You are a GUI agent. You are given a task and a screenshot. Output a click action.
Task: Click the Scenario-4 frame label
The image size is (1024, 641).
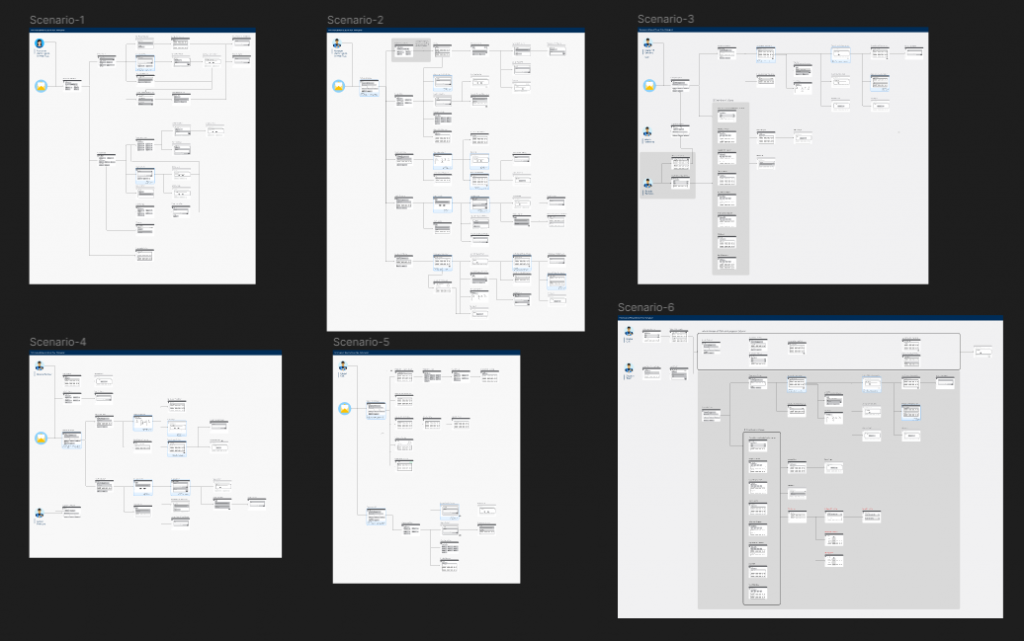point(58,343)
